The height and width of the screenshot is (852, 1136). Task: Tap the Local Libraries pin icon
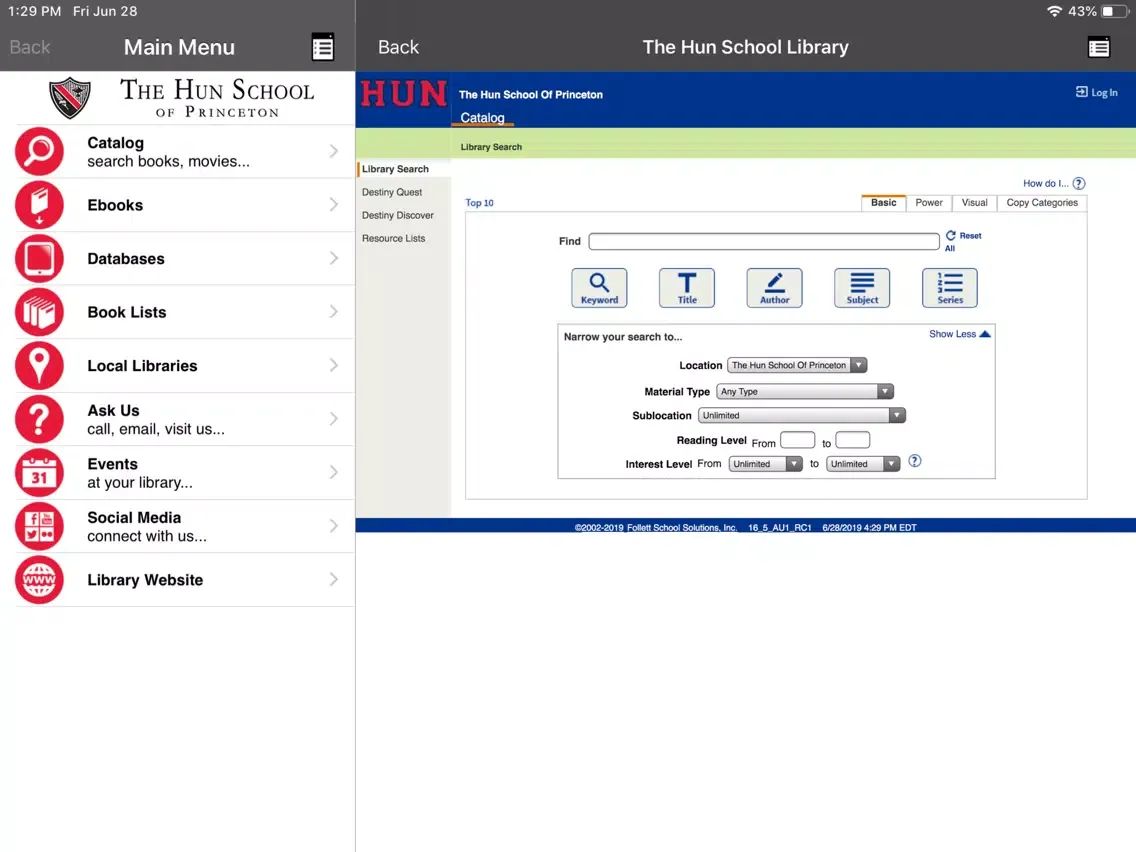coord(39,366)
